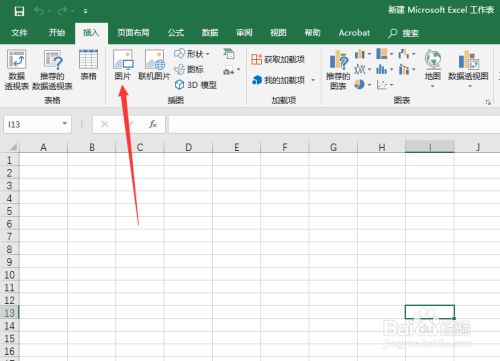The height and width of the screenshot is (361, 500).
Task: Switch to the Review (审阅) tab
Action: [x=244, y=33]
